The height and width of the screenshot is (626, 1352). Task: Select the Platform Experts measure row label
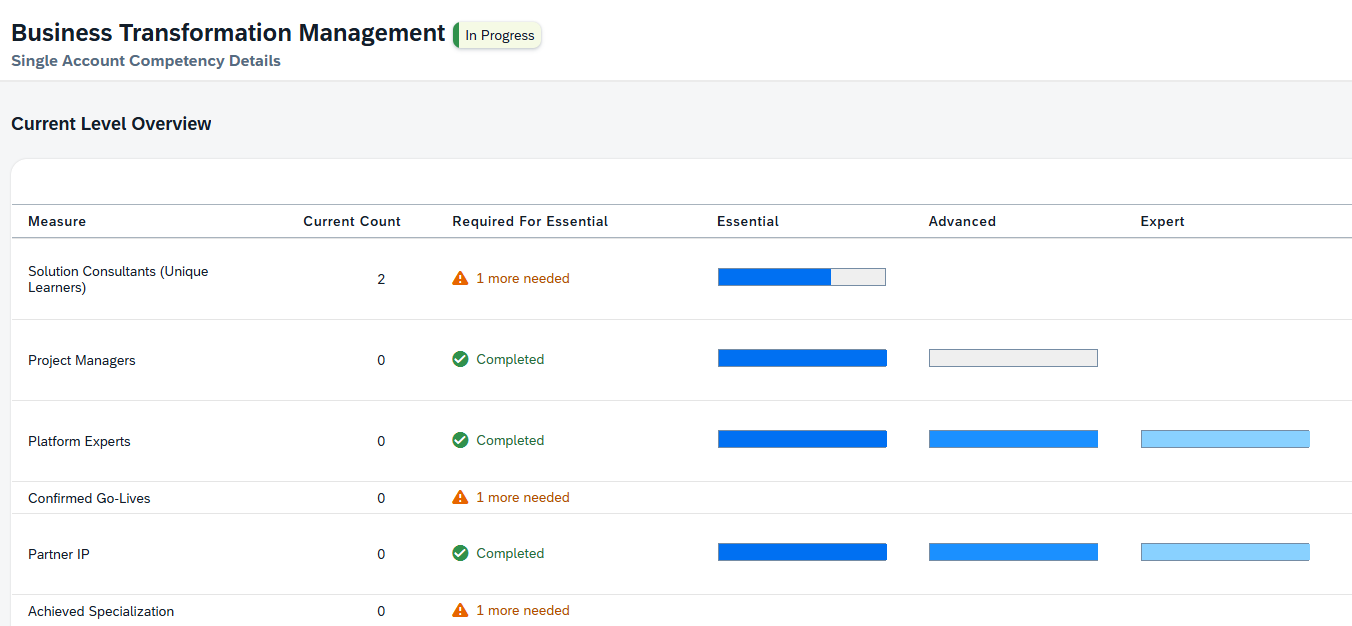(79, 441)
